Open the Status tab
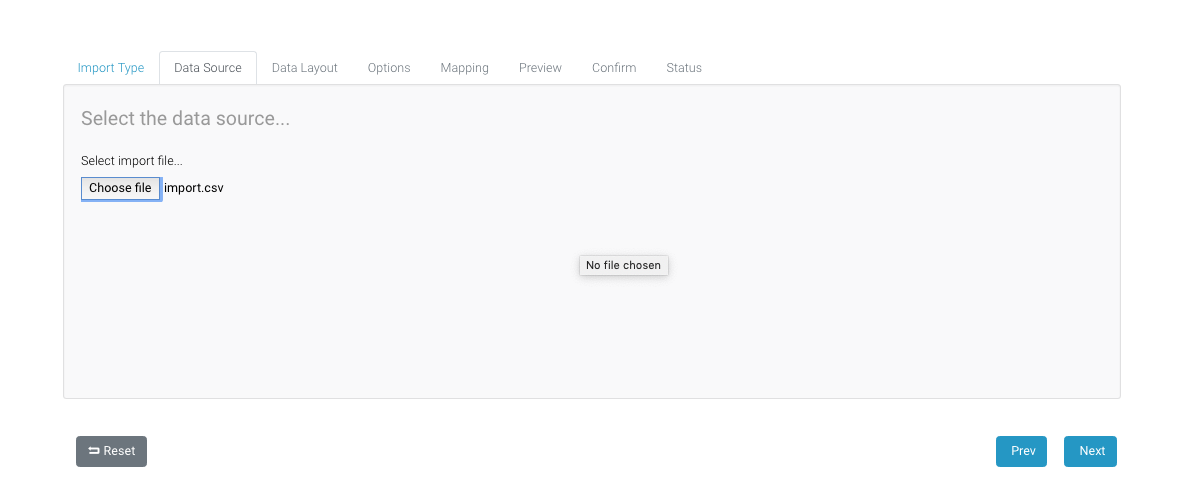1185x480 pixels. point(684,68)
